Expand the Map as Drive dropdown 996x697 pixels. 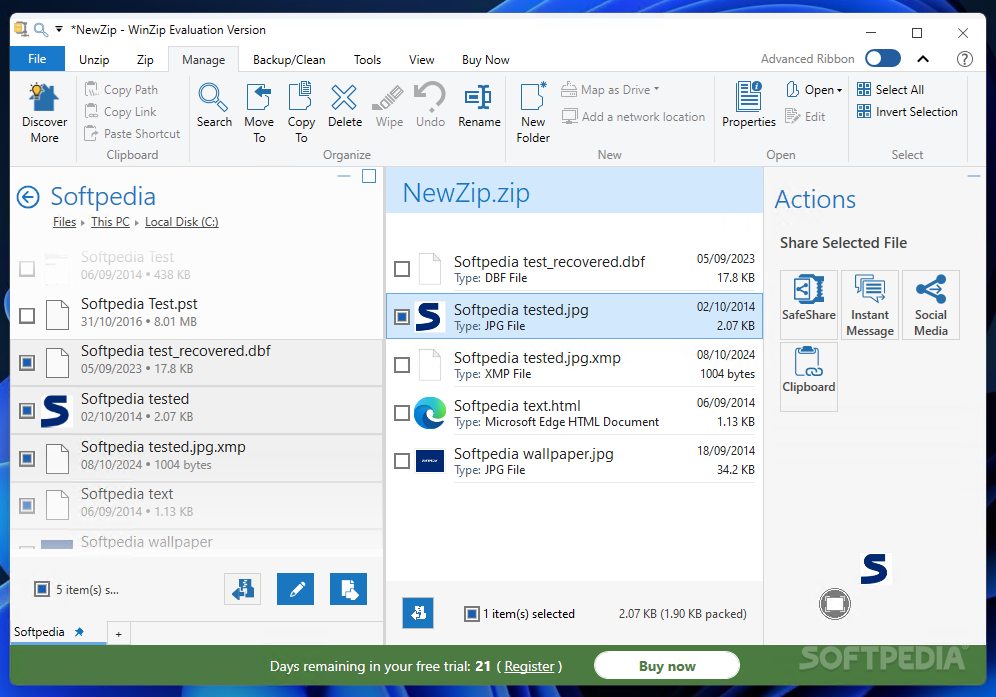pyautogui.click(x=657, y=89)
